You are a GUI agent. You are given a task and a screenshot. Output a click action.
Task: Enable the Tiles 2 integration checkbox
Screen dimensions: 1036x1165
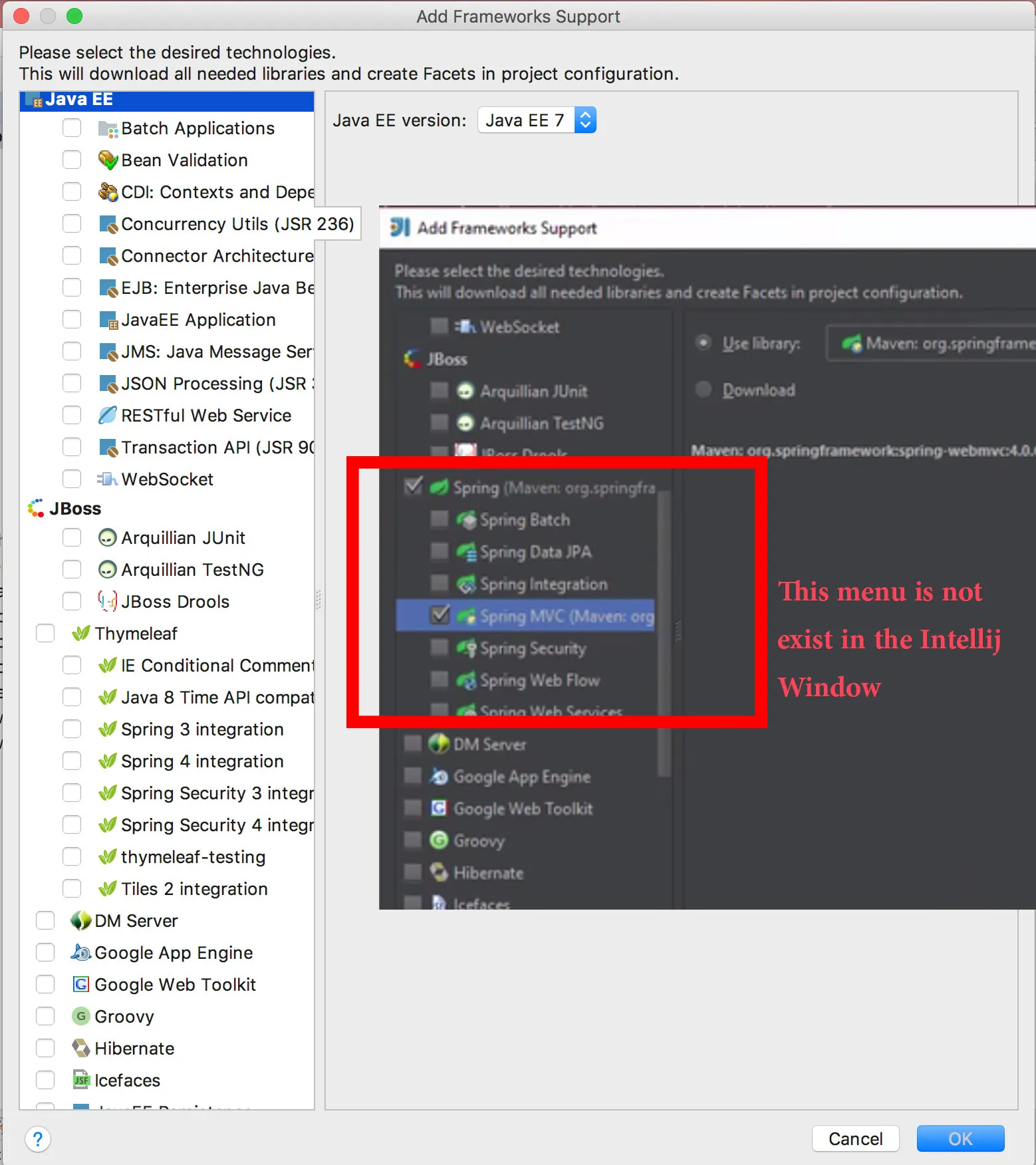[x=72, y=889]
